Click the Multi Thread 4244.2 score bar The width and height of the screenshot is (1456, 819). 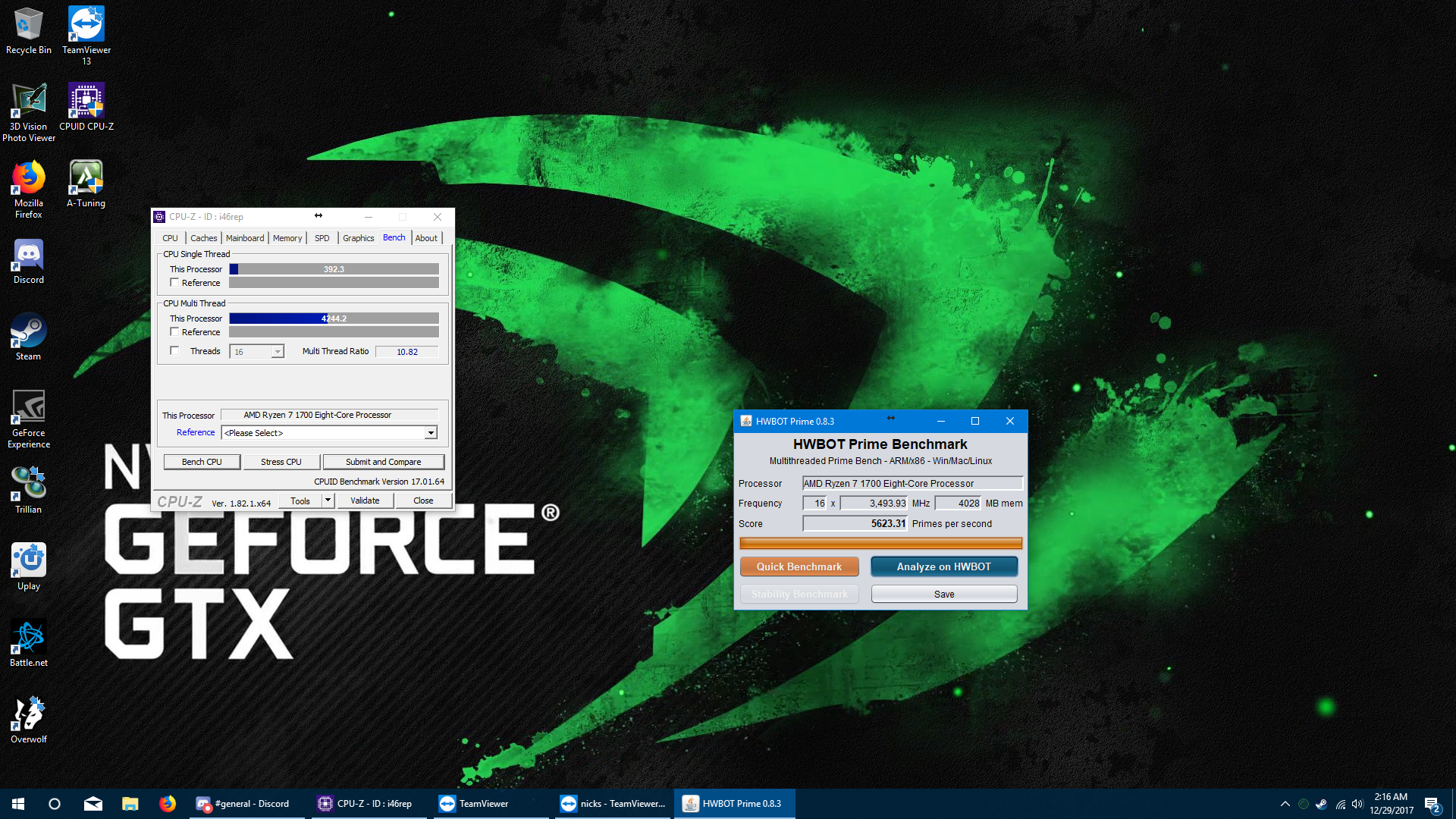pos(334,318)
